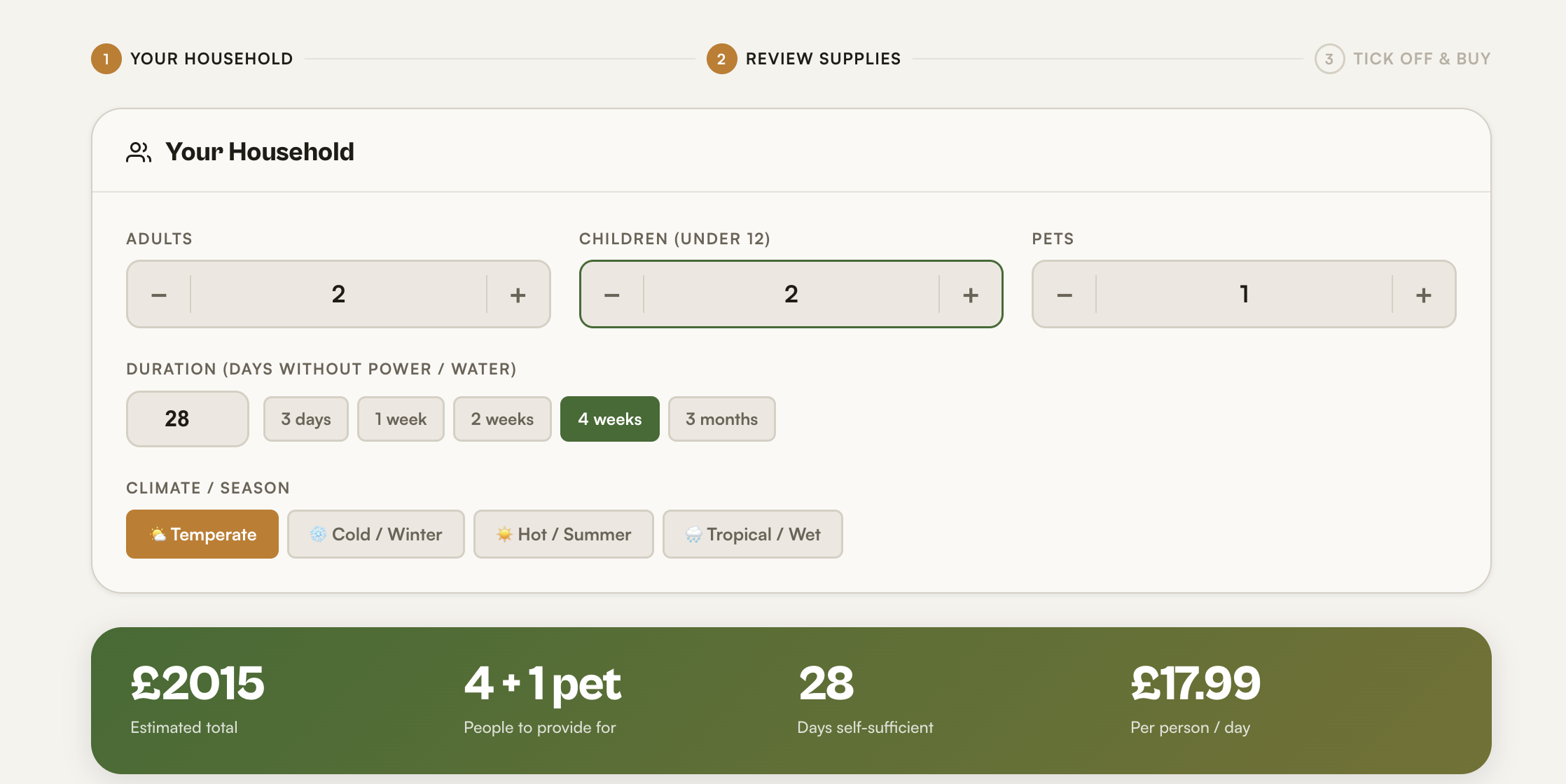Click the Adults field label
The height and width of the screenshot is (784, 1566).
click(159, 239)
